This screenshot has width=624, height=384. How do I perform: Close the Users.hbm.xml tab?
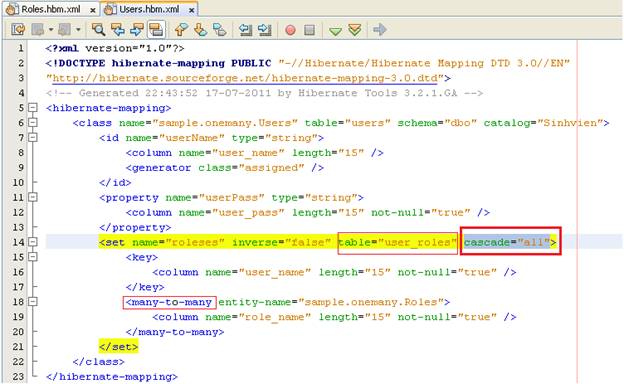click(x=191, y=10)
